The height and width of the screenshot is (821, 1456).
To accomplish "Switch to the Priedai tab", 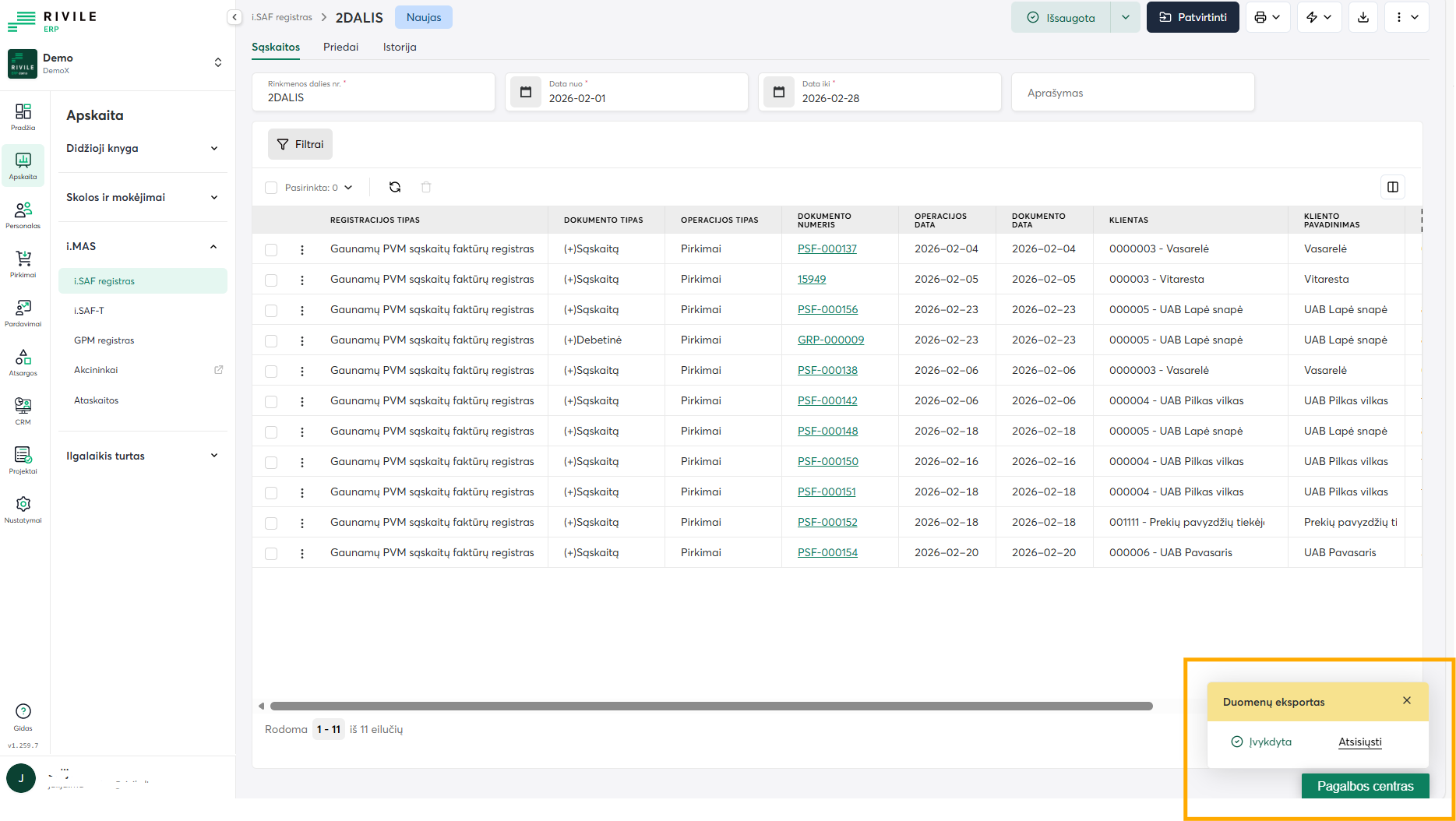I will tap(340, 47).
